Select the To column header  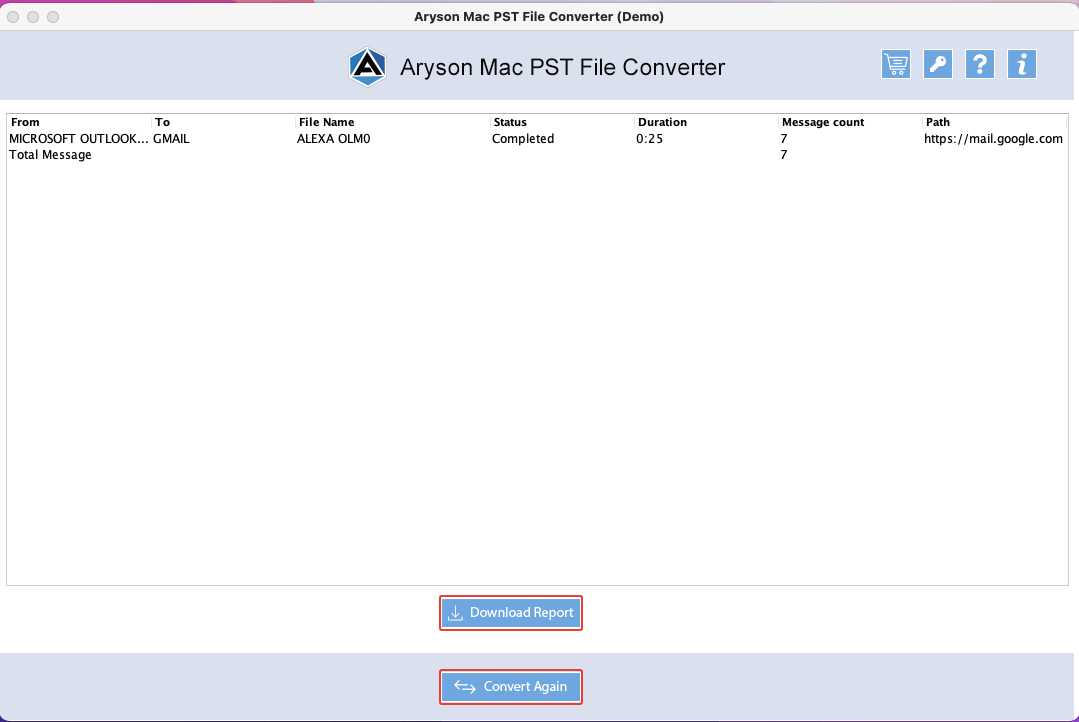coord(223,122)
